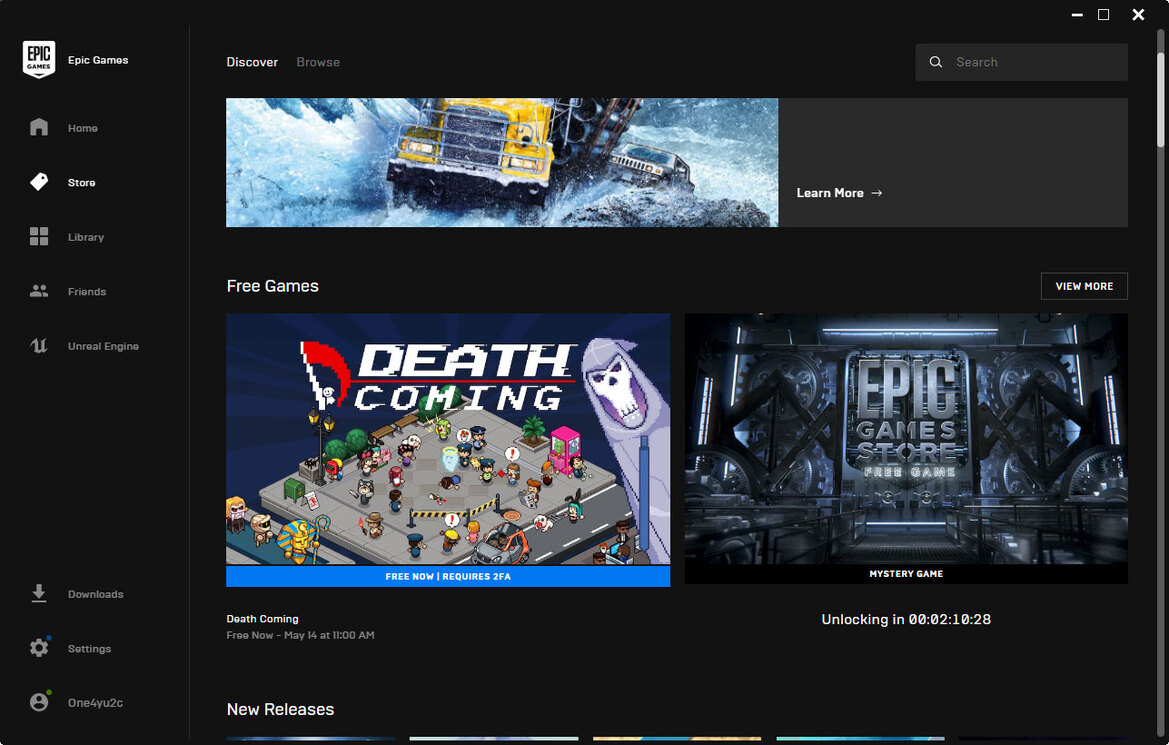The width and height of the screenshot is (1169, 745).
Task: Click the Friends people icon
Action: tap(39, 291)
